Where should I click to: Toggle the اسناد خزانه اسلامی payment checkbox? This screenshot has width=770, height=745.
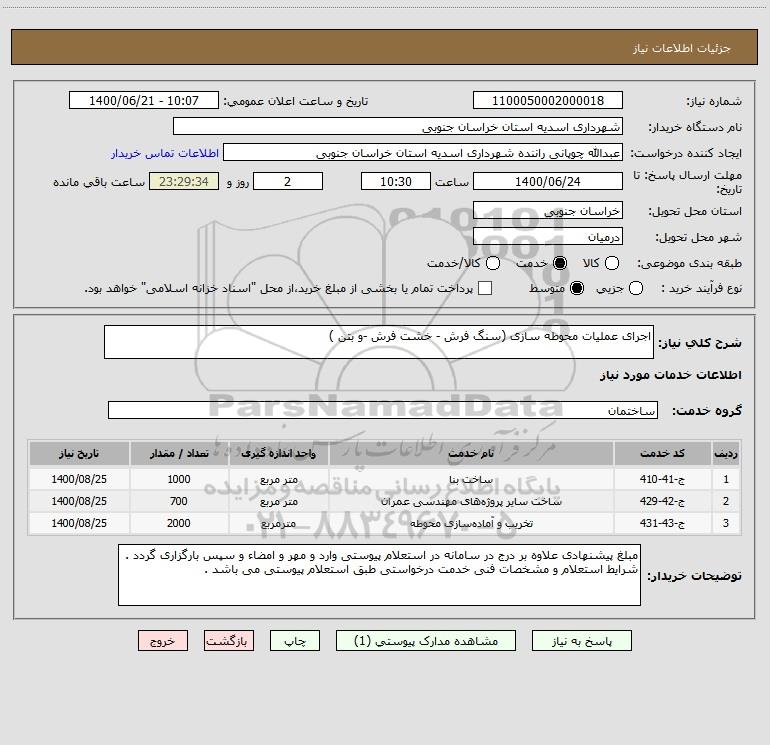485,288
